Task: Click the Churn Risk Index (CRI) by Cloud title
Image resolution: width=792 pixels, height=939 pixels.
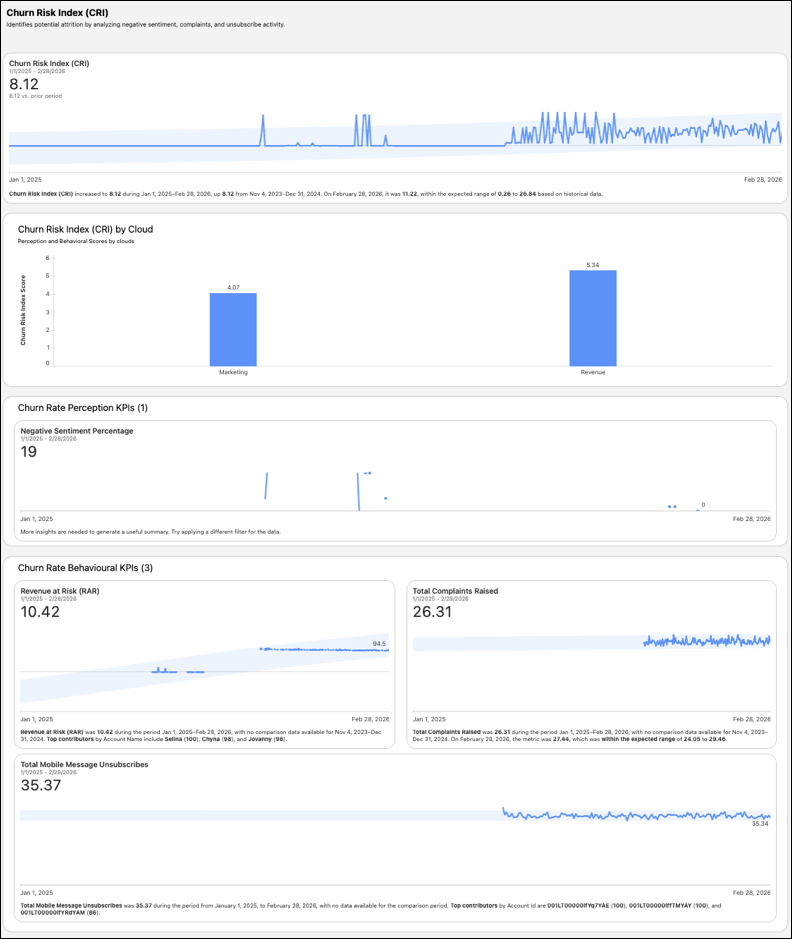Action: [86, 229]
